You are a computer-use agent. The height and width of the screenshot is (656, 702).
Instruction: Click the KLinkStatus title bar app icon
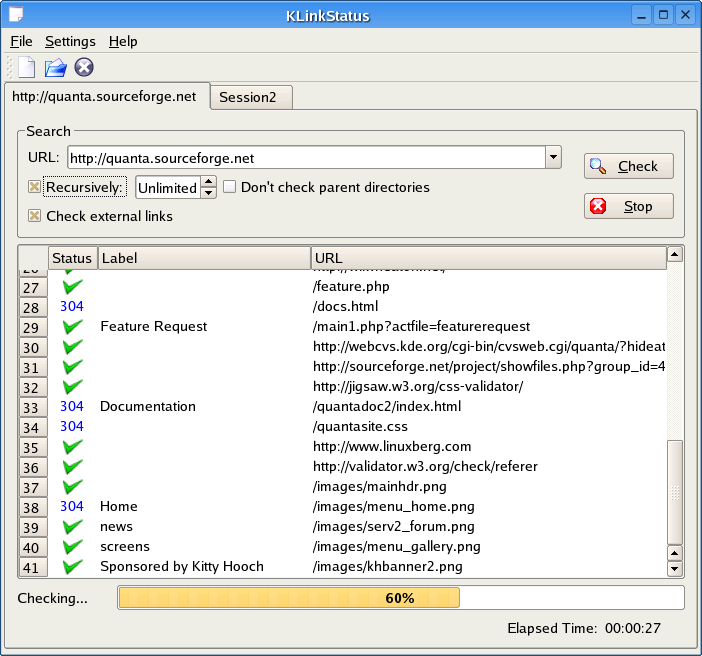coord(16,14)
